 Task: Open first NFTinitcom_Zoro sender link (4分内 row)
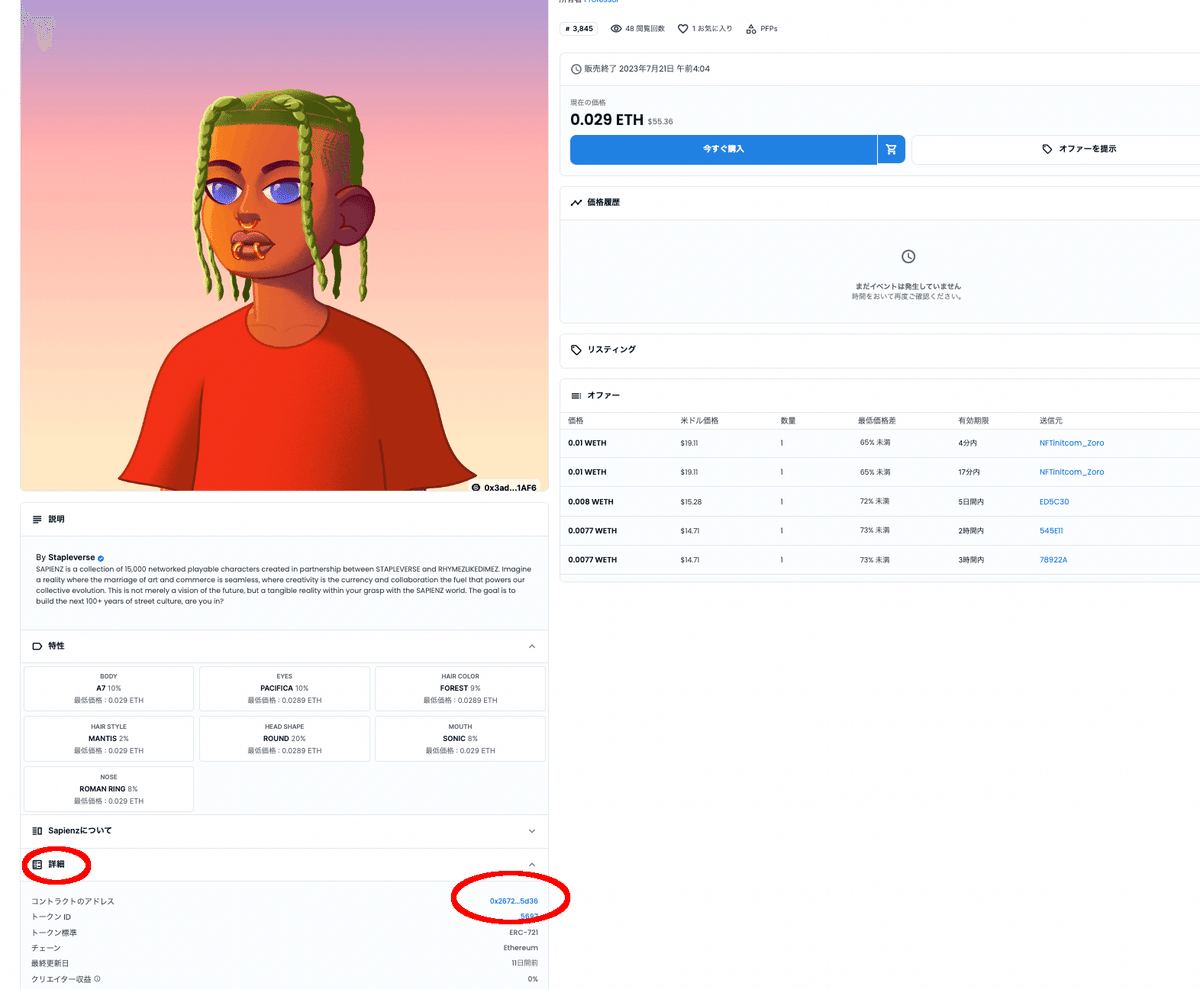pos(1072,442)
